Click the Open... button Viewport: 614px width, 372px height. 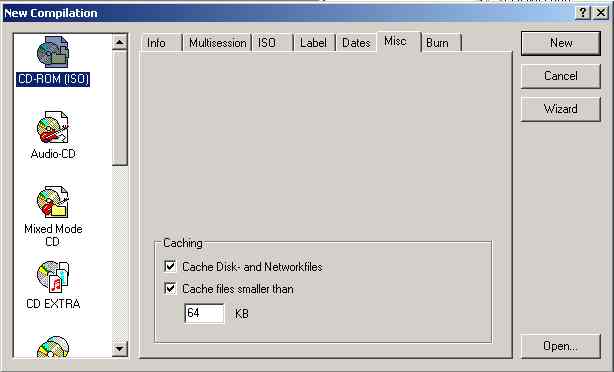click(560, 346)
